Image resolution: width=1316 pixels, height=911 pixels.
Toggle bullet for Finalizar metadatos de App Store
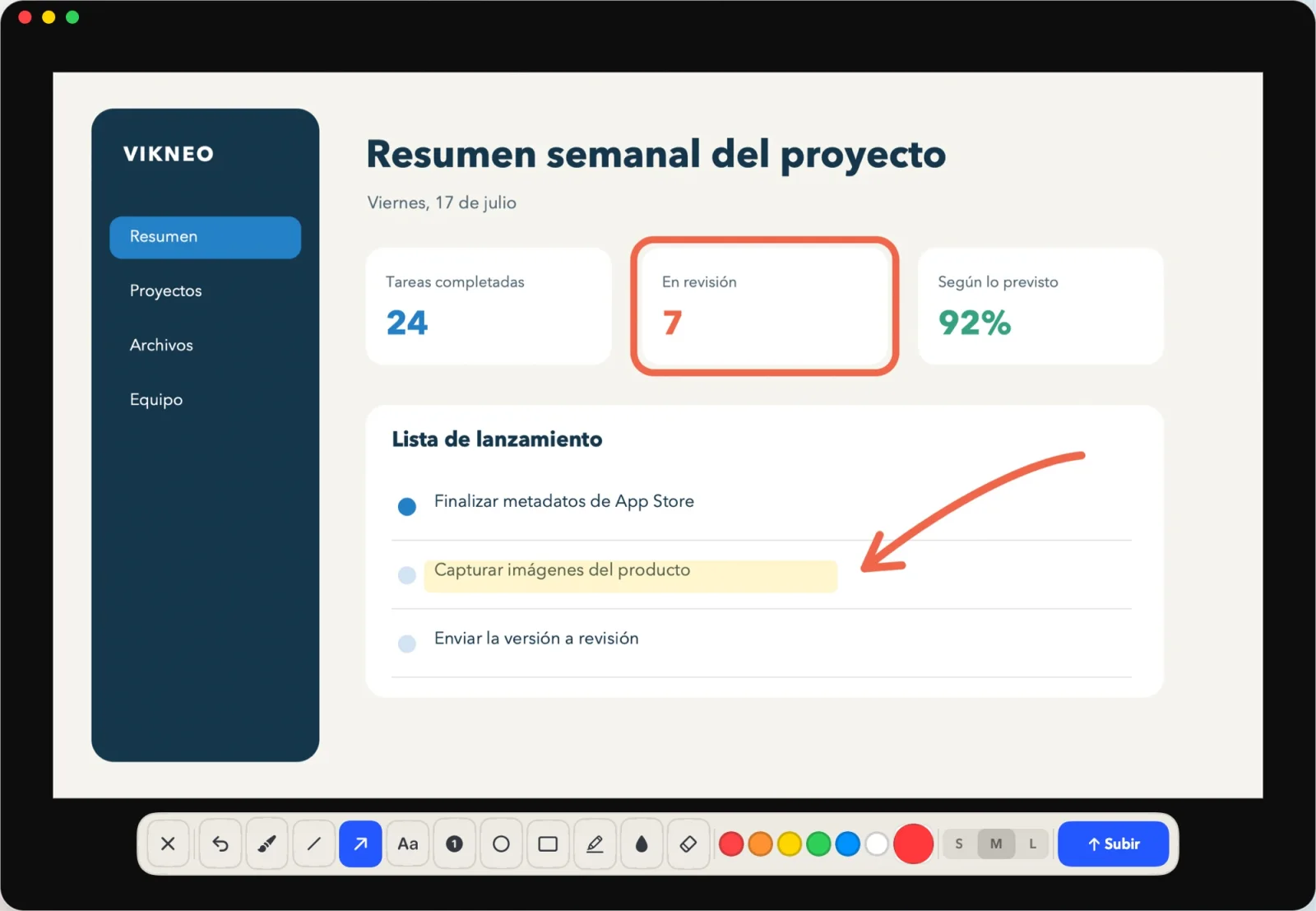tap(407, 506)
